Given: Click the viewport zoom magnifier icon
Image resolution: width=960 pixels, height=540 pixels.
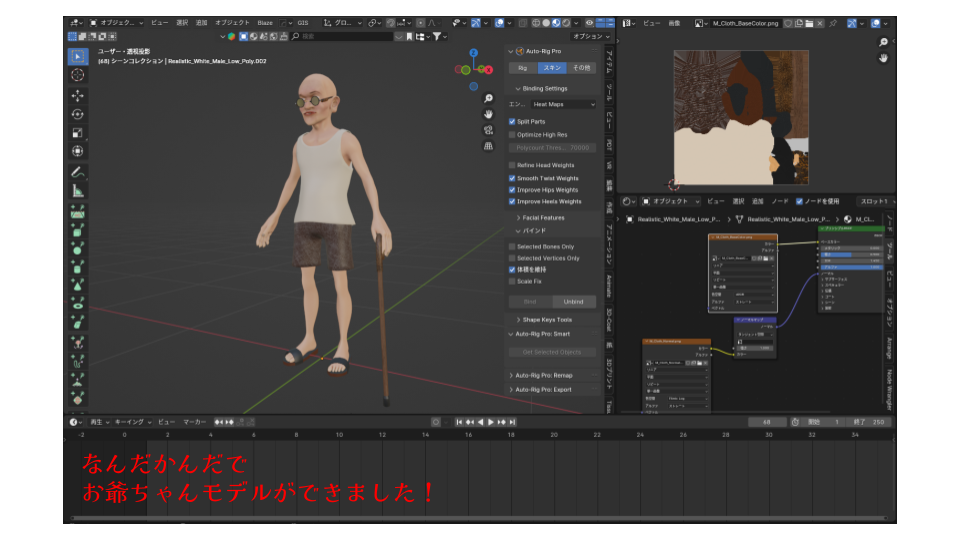Looking at the screenshot, I should [x=488, y=98].
